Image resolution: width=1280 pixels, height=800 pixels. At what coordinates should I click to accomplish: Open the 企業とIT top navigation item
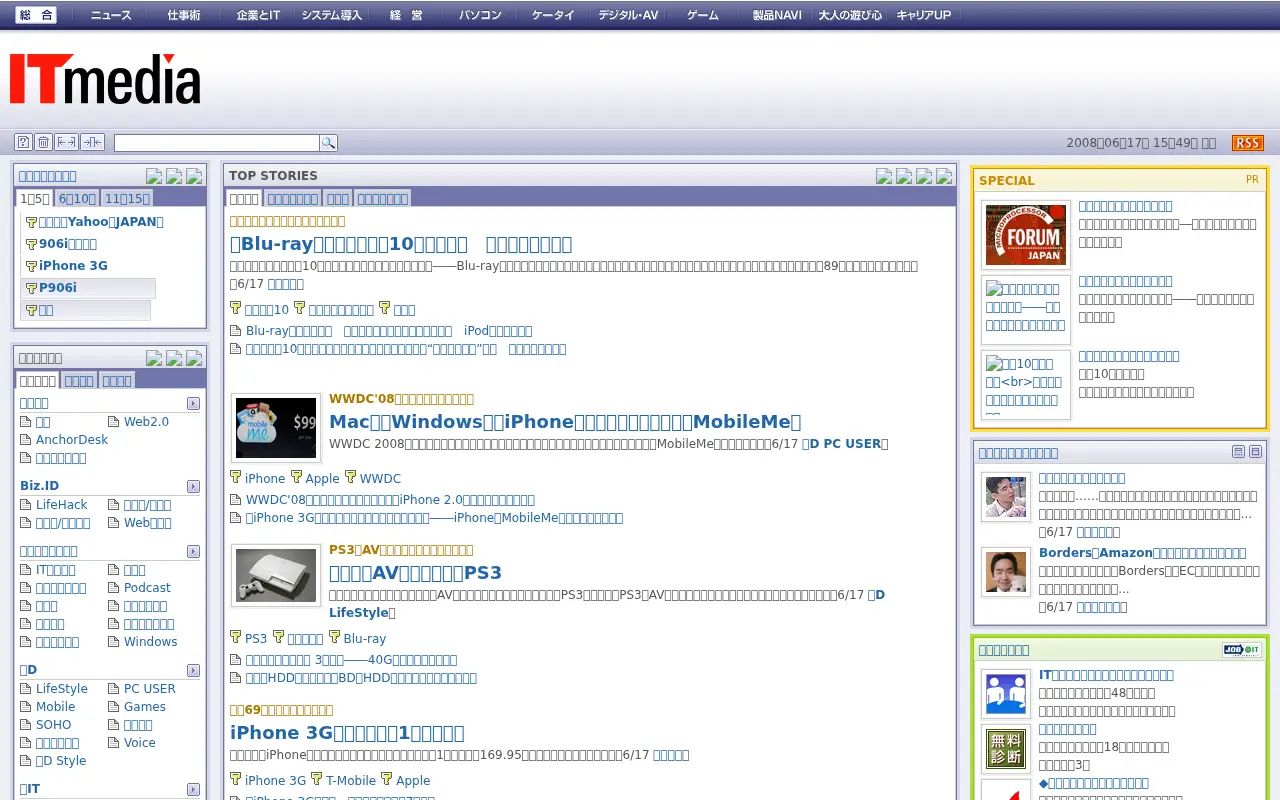pos(258,15)
